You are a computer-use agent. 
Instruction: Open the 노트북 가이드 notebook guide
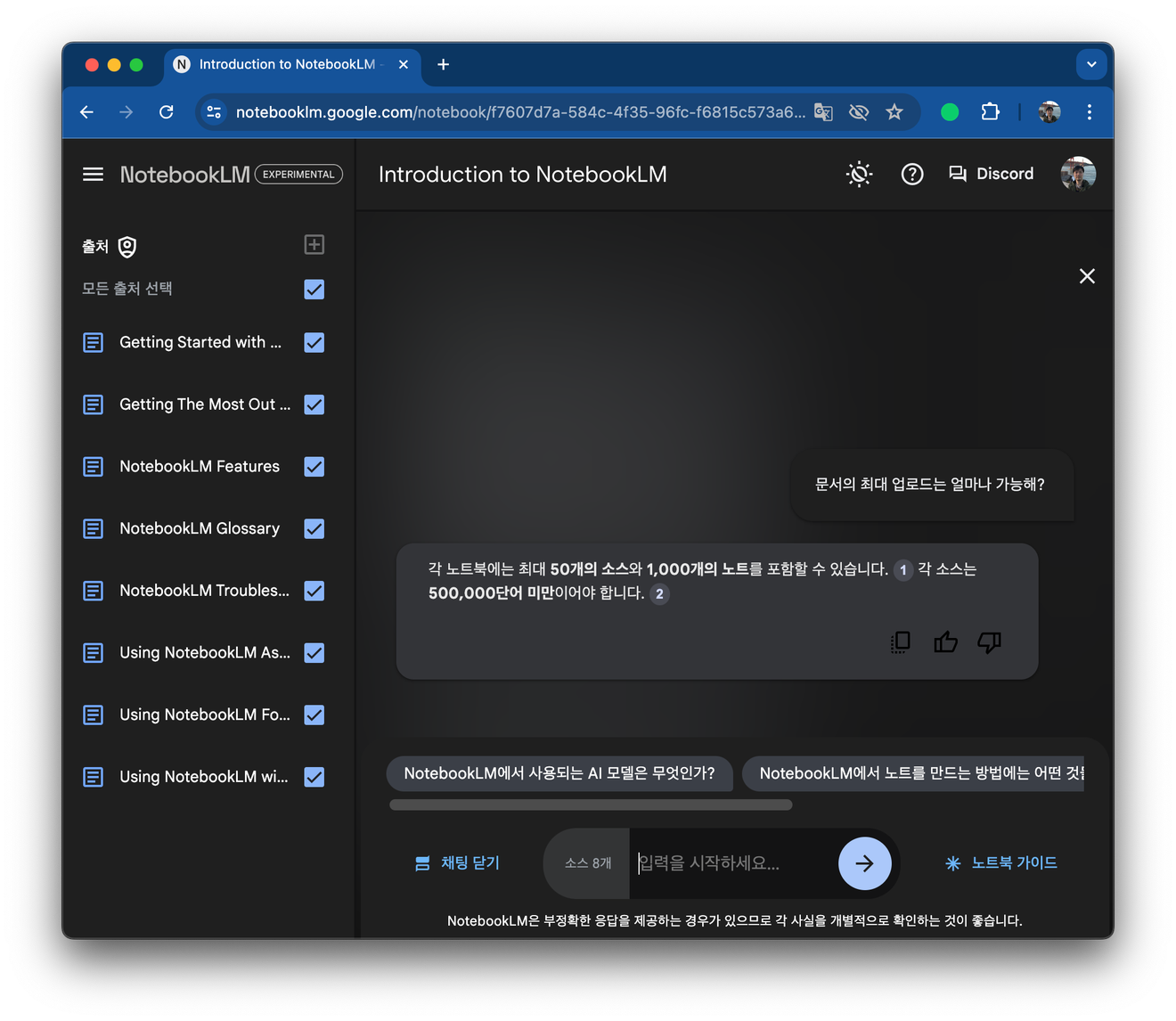1001,863
